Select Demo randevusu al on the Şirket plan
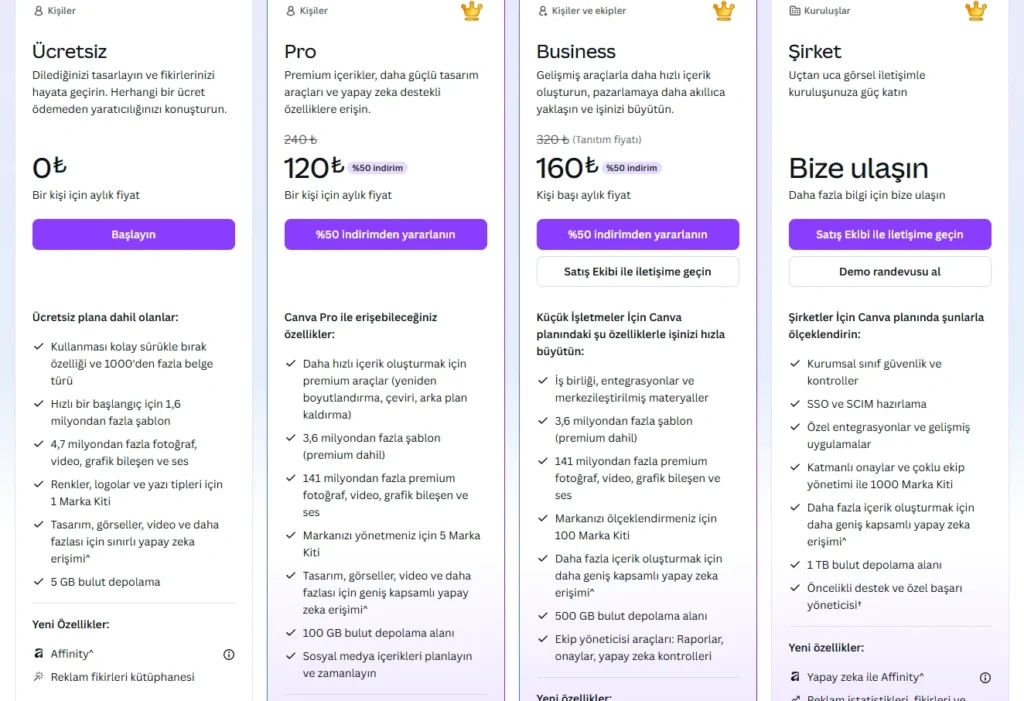Screen dimensions: 1024x701 coord(889,271)
